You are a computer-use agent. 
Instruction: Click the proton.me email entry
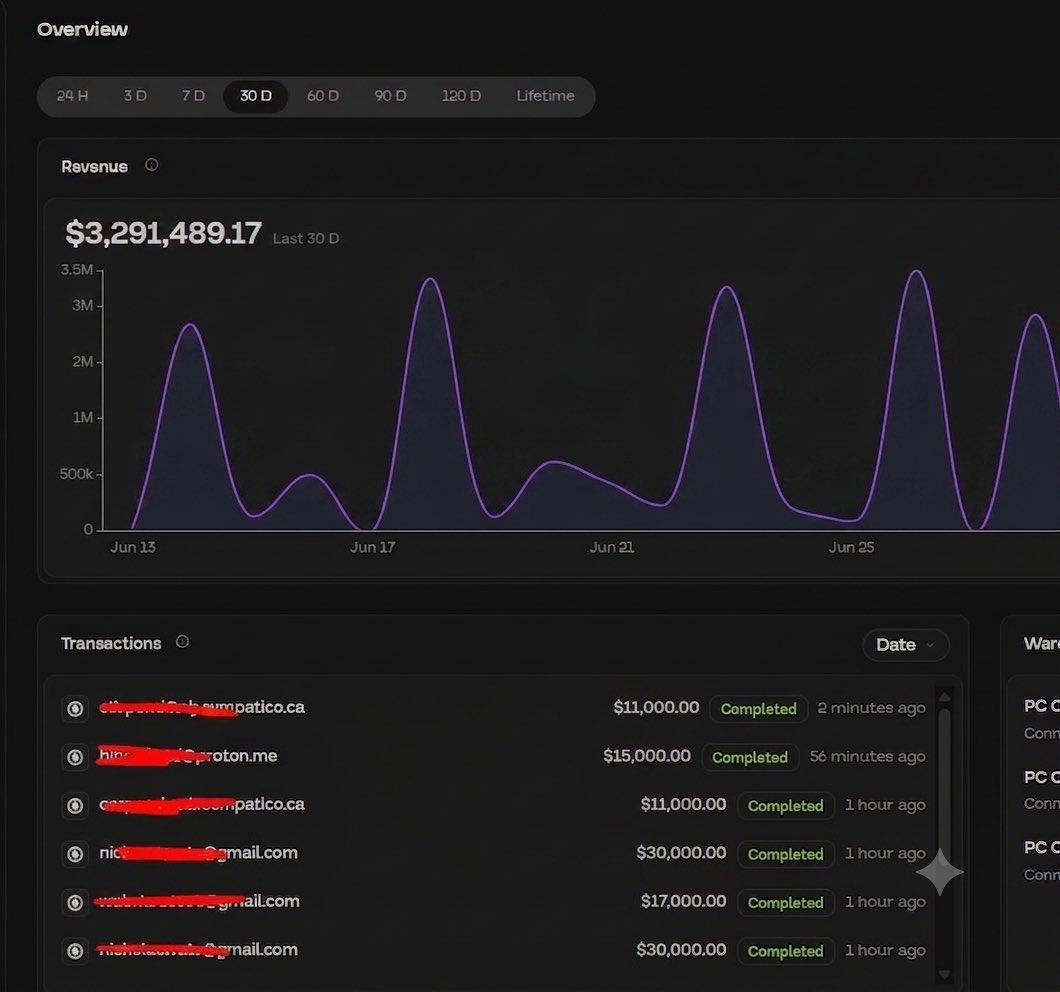coord(188,756)
